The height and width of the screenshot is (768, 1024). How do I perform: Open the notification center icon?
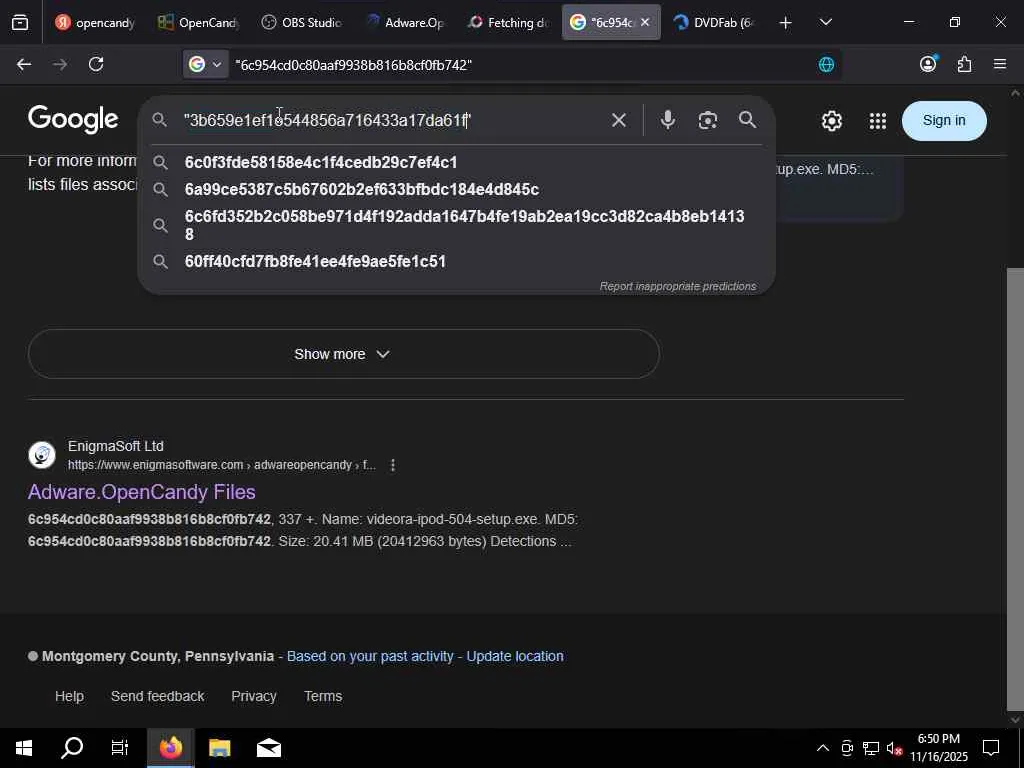tap(991, 748)
